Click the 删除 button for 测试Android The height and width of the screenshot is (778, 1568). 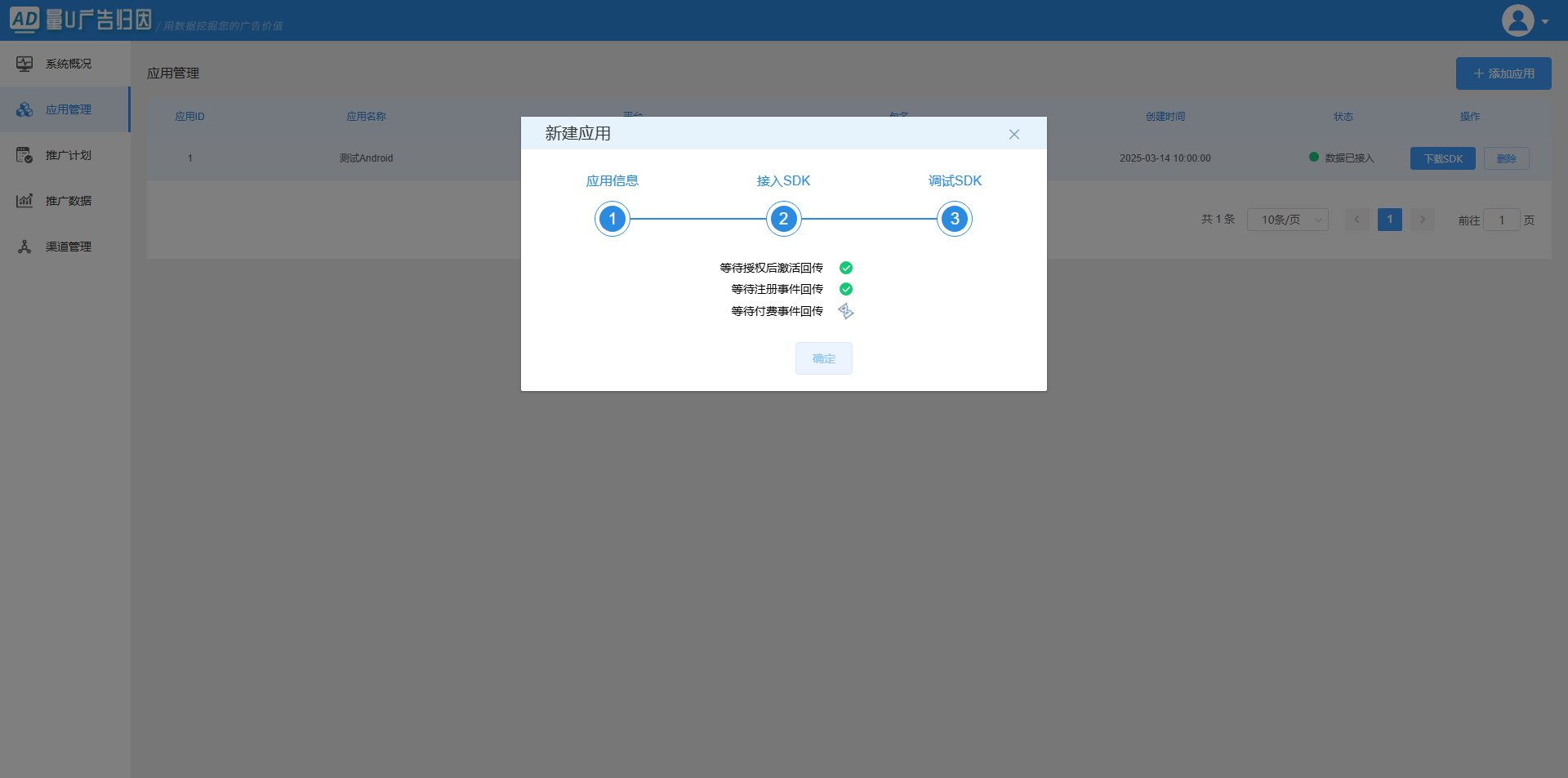click(1507, 158)
